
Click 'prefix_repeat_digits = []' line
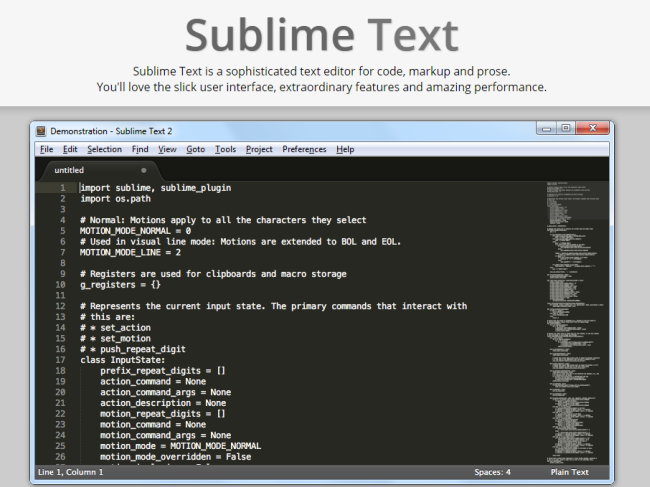162,371
